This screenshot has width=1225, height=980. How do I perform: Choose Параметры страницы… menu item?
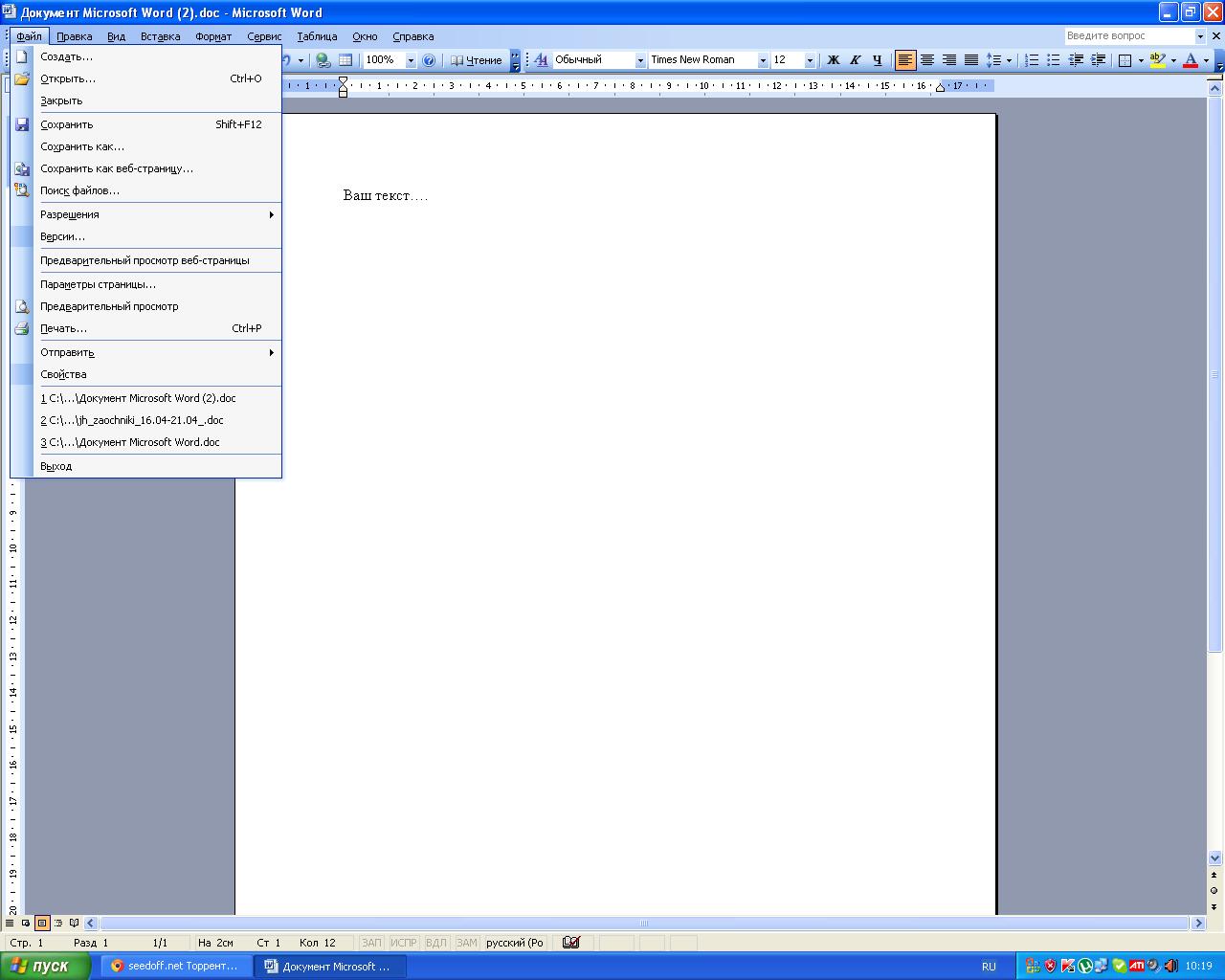[x=146, y=284]
